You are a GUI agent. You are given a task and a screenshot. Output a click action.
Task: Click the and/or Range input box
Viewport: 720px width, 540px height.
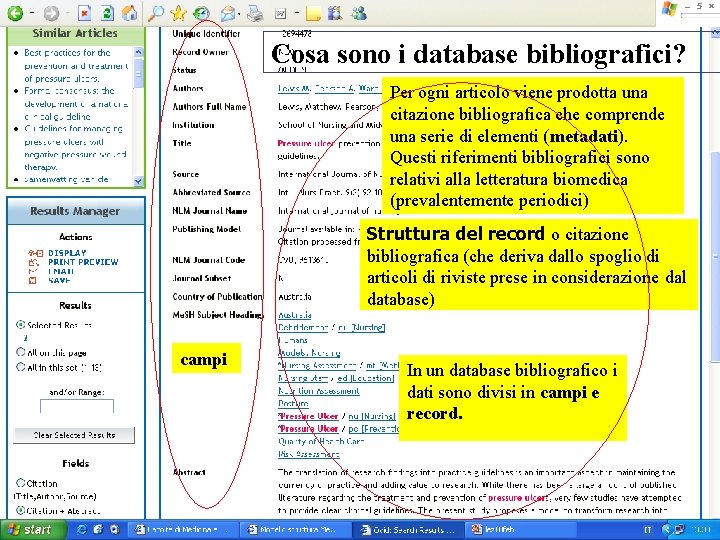click(77, 406)
